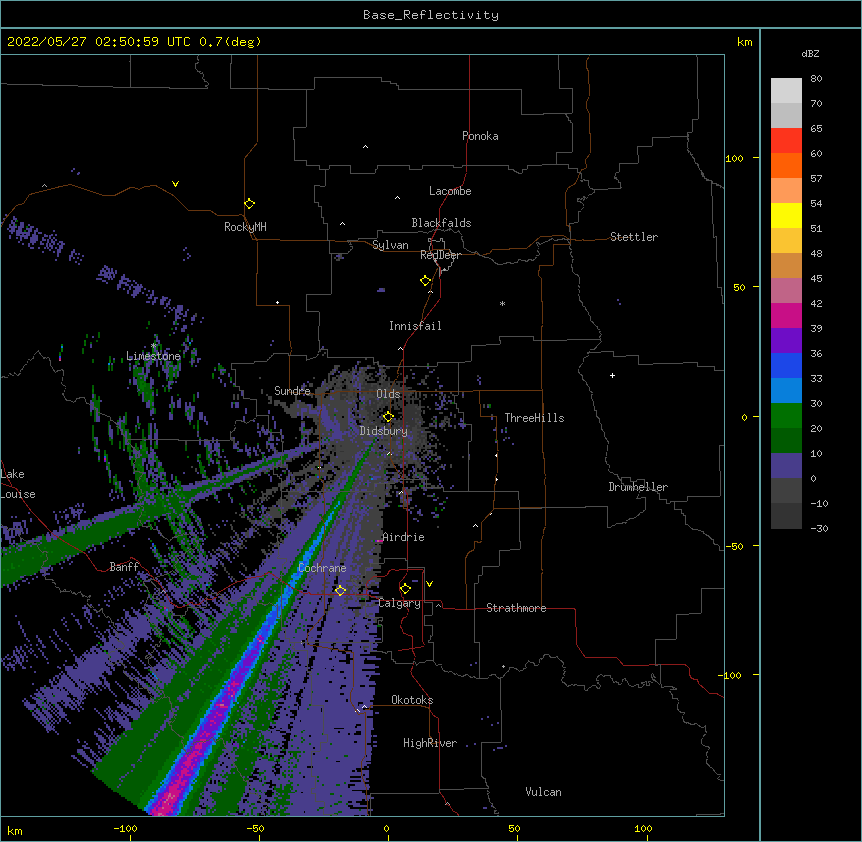Click the RockyMH label
862x842 pixels.
(x=245, y=227)
